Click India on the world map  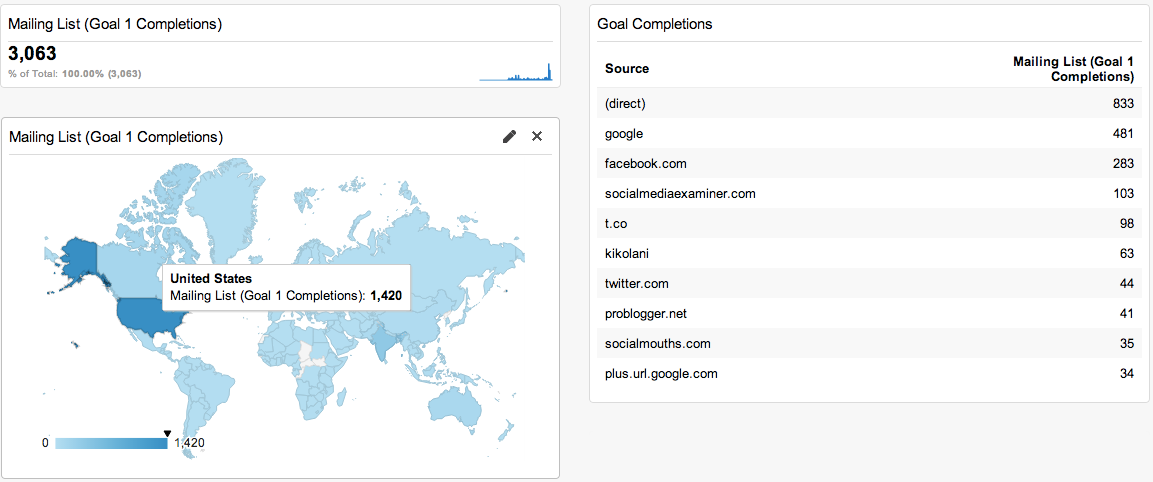click(384, 343)
